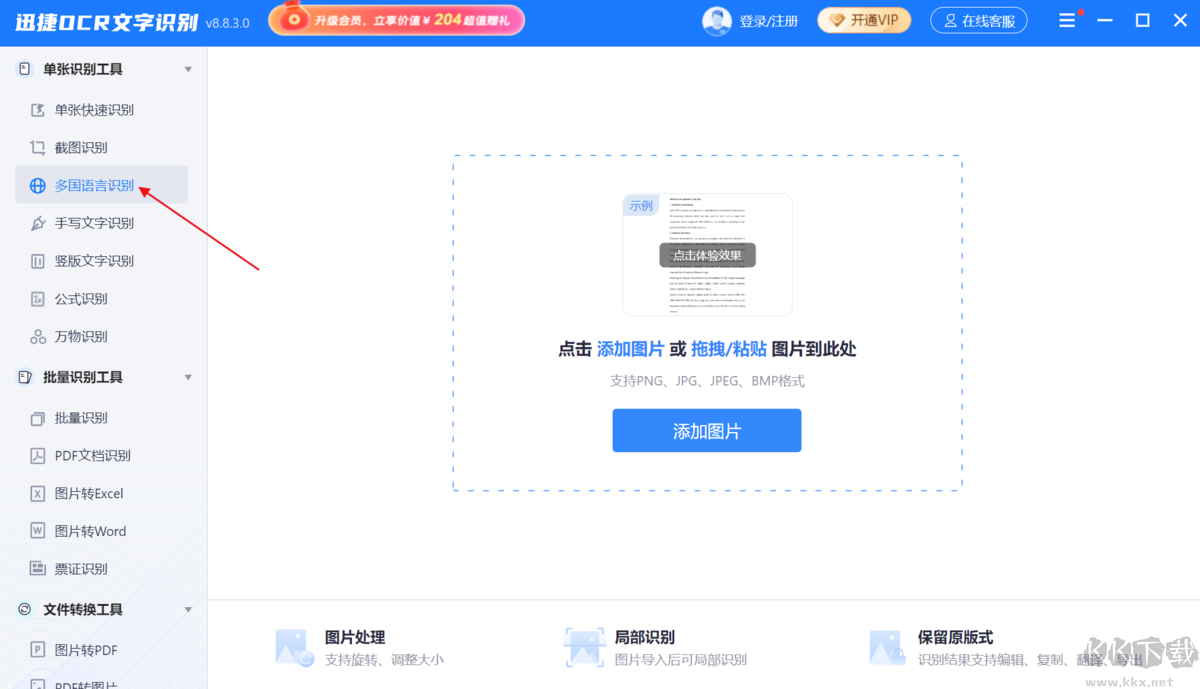Collapse the 单张识别工具 section
The image size is (1200, 689).
[186, 68]
